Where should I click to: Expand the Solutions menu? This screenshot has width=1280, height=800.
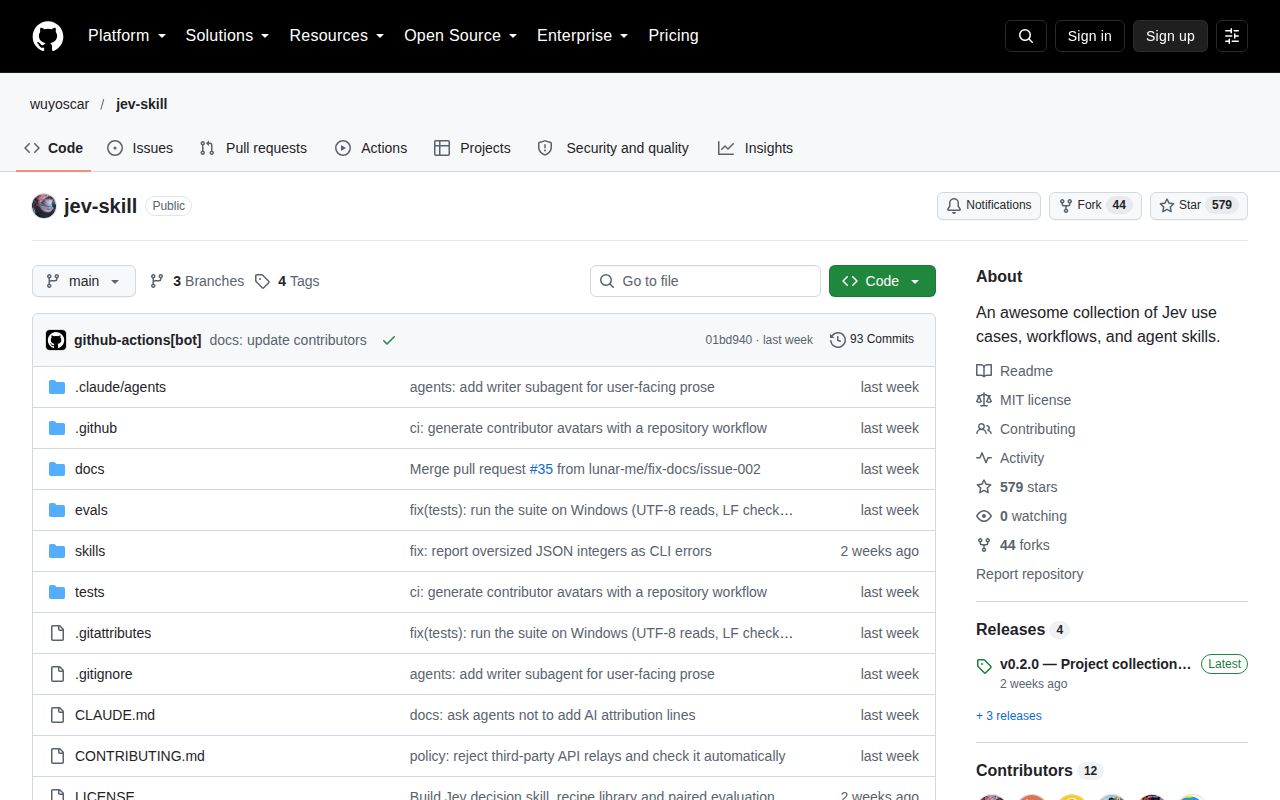[x=228, y=36]
